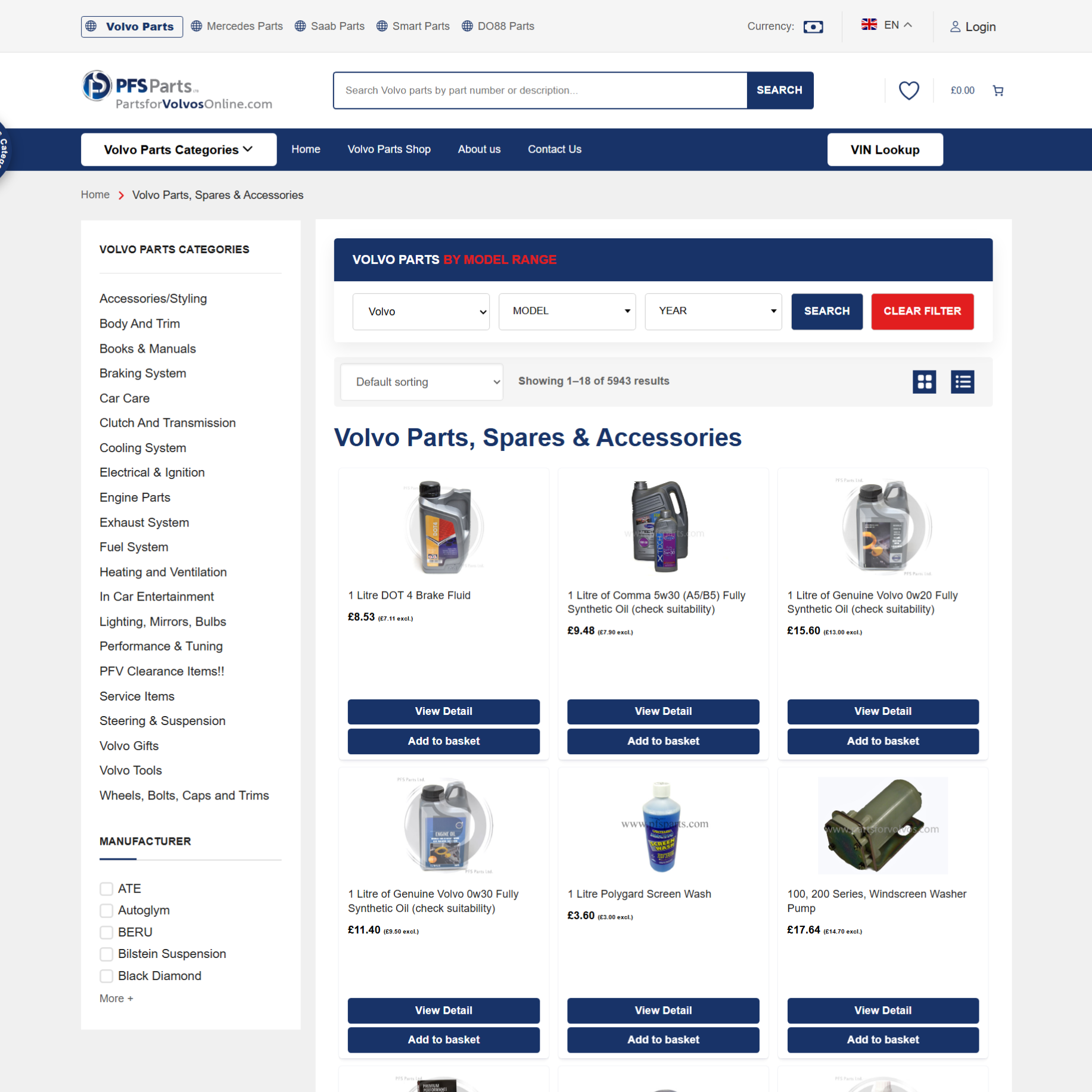Open the Volvo make dropdown
Viewport: 1092px width, 1092px height.
[421, 312]
